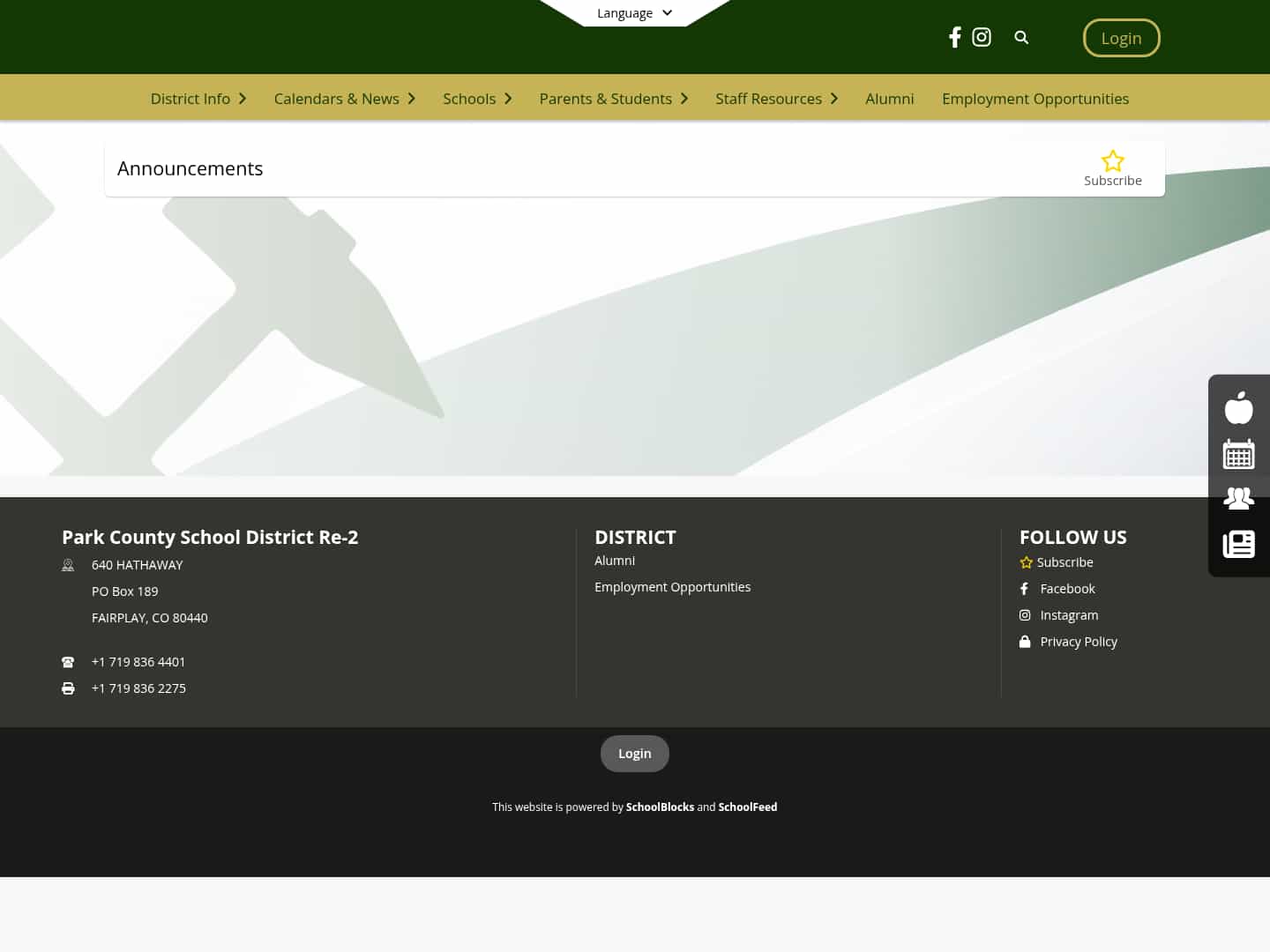Click the printer icon beside the fax number
1270x952 pixels.
[68, 688]
